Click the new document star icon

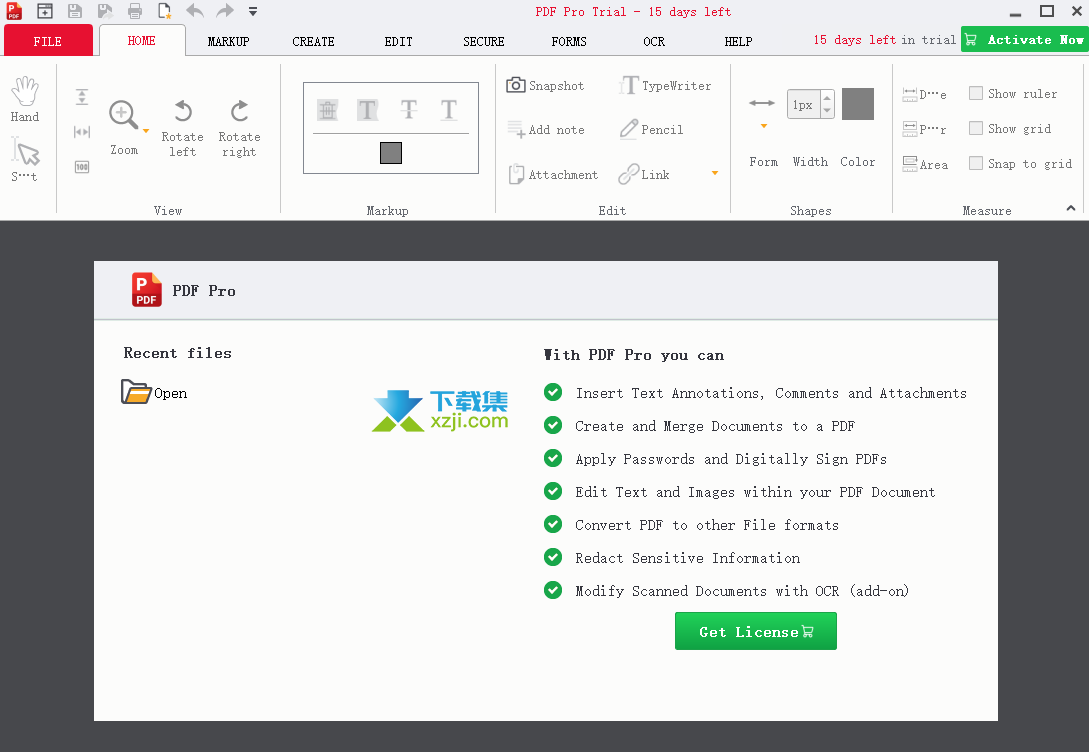pos(165,11)
